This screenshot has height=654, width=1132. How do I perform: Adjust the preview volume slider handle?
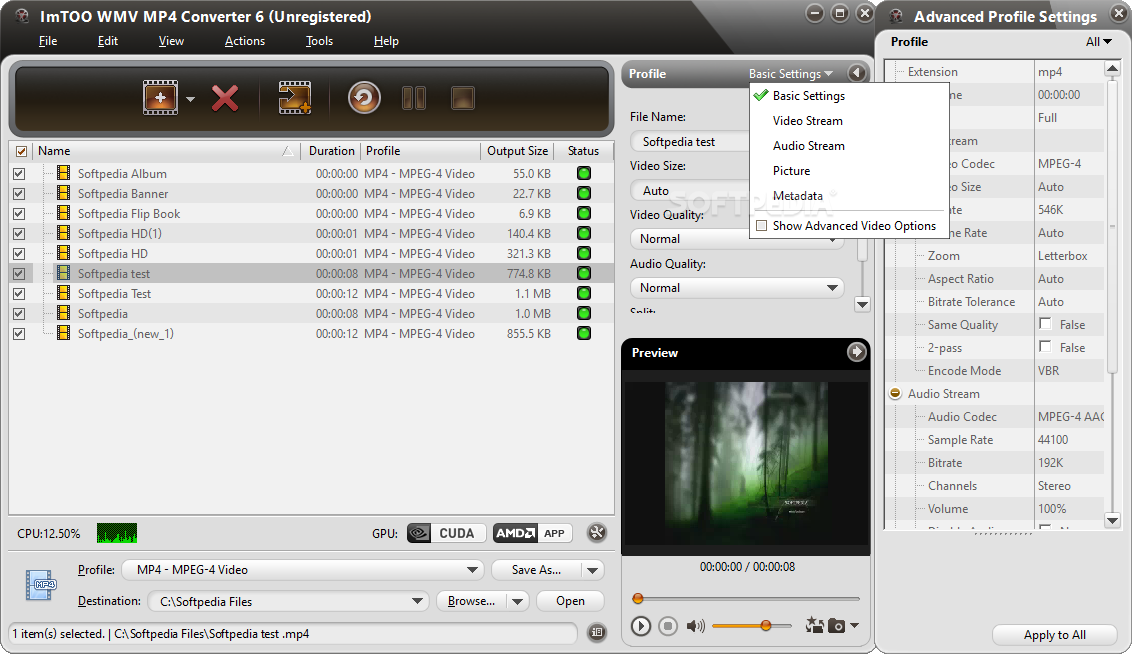coord(765,626)
